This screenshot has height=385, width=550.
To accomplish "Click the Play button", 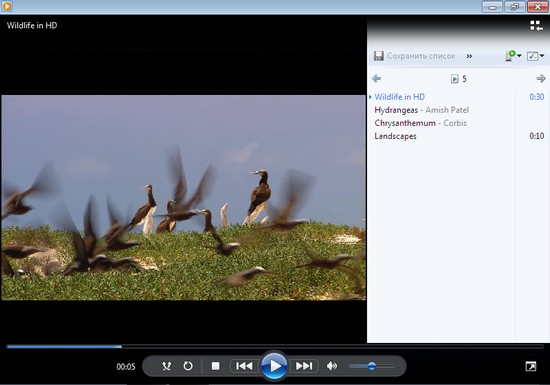I will pyautogui.click(x=275, y=366).
